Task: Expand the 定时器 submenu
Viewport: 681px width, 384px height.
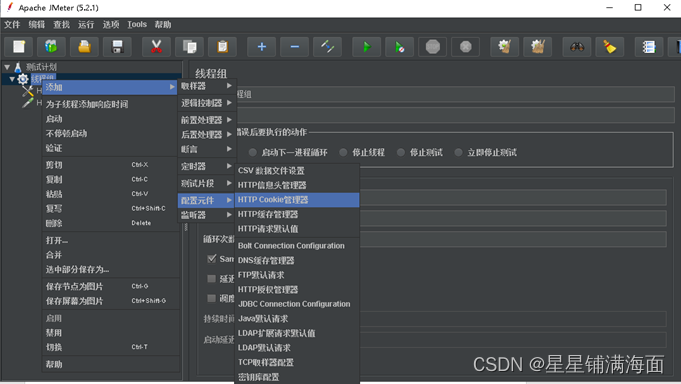Action: click(x=206, y=166)
